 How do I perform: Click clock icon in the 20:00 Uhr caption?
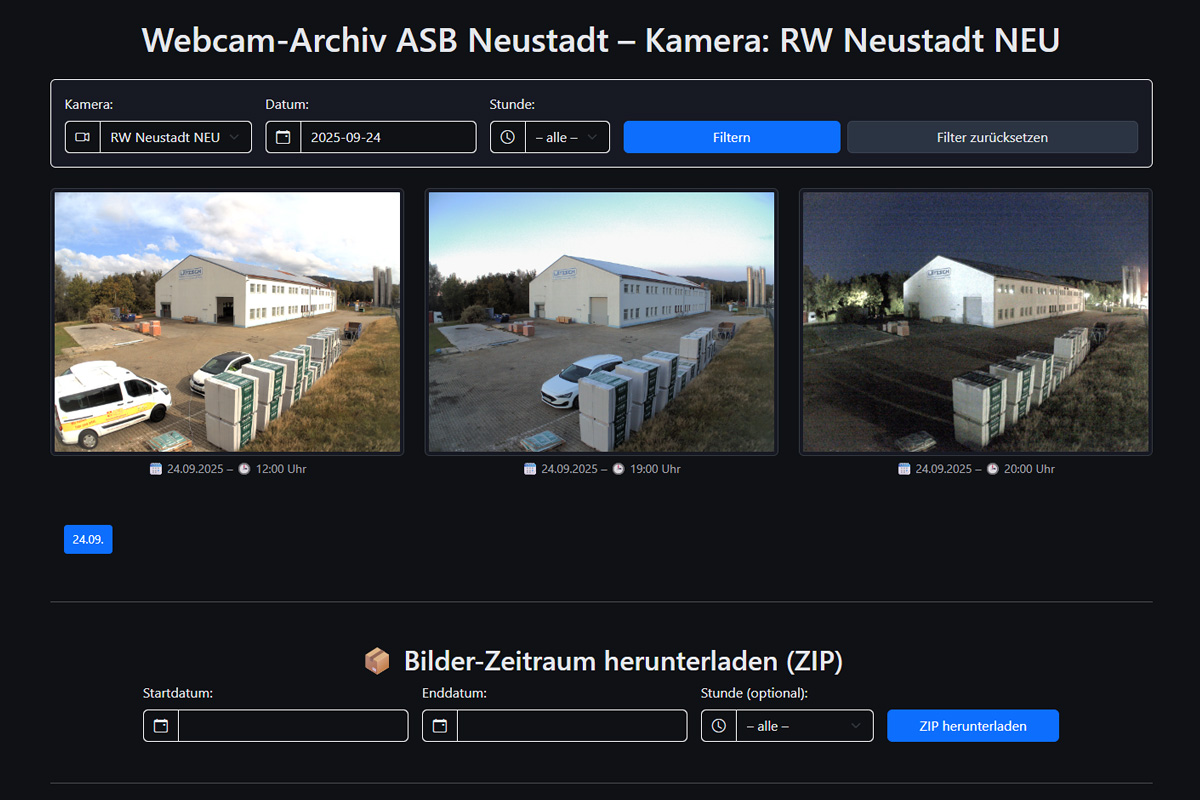coord(993,469)
